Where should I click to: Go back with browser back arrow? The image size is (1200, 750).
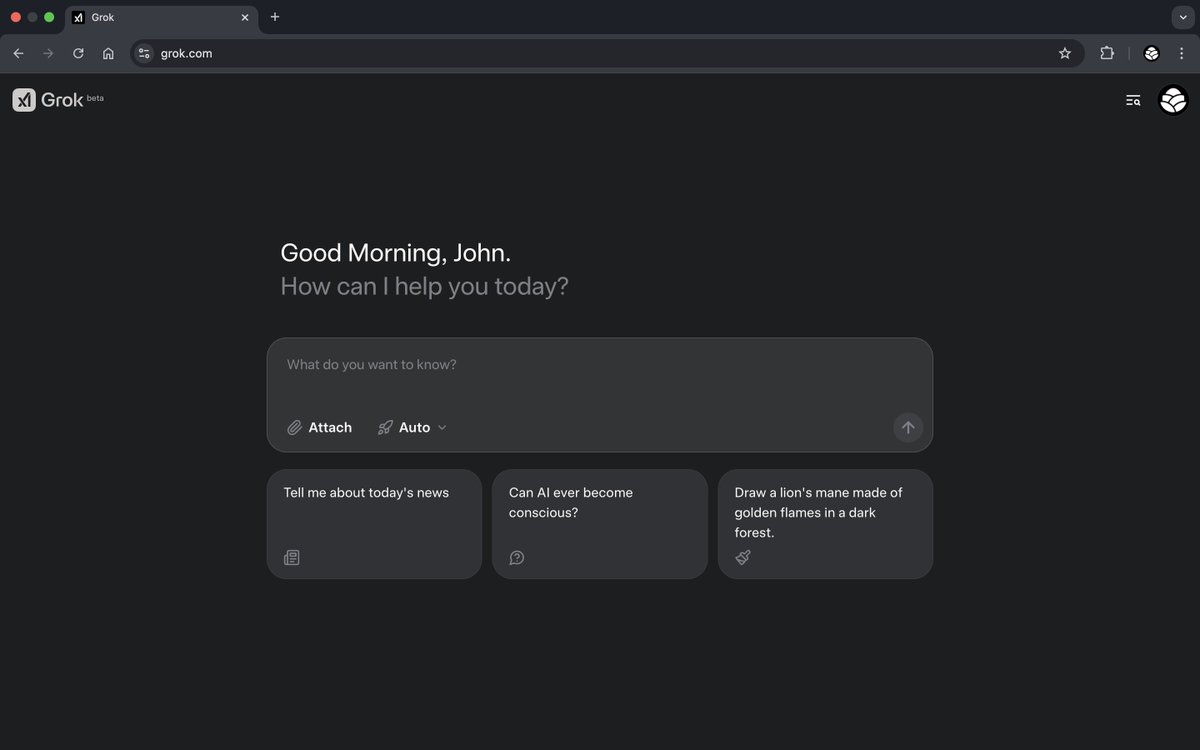pos(18,53)
